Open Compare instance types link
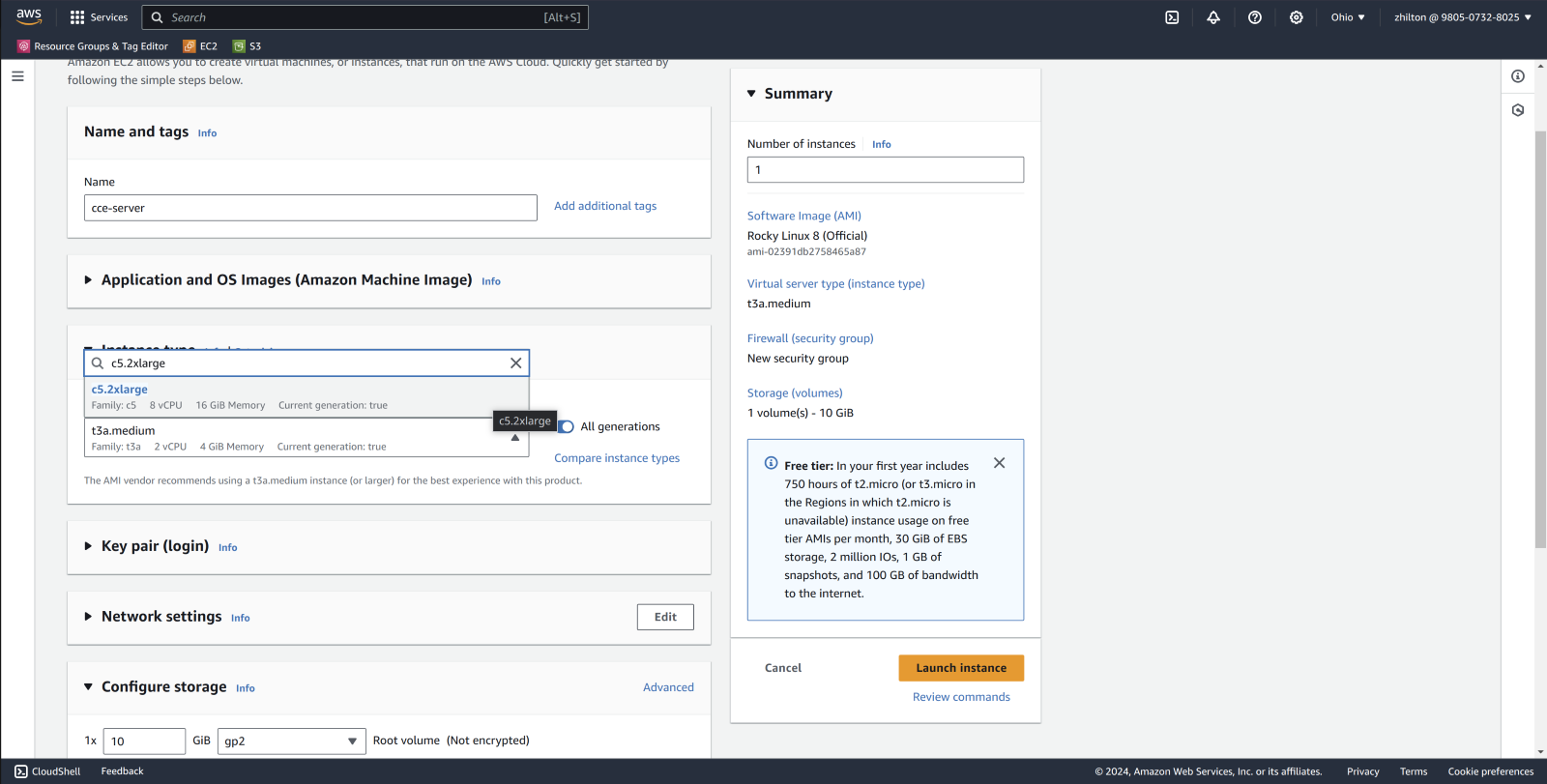Image resolution: width=1547 pixels, height=784 pixels. 617,458
